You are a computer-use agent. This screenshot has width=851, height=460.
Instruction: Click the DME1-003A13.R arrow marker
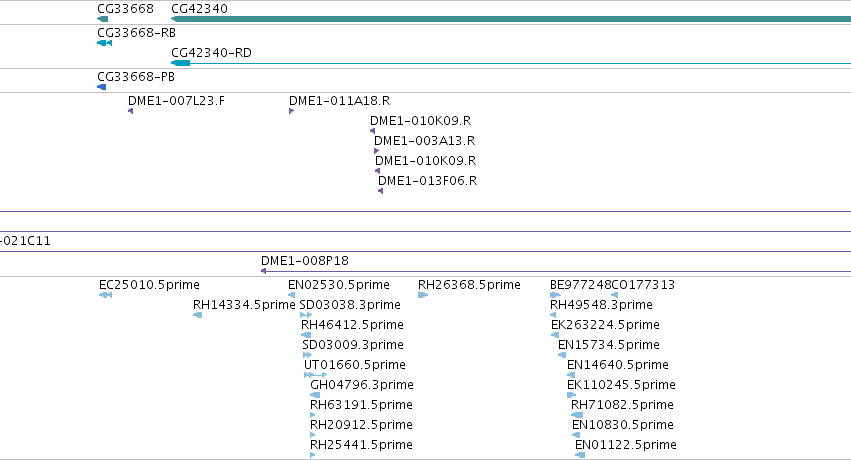pos(377,151)
